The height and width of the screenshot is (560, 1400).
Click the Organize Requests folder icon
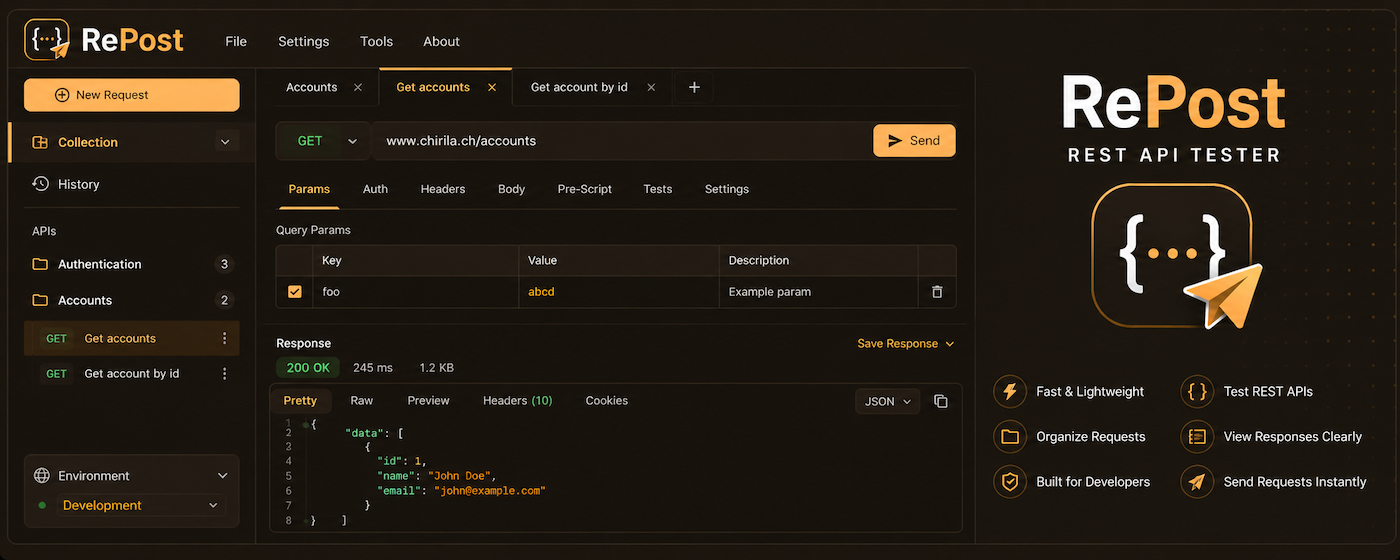(x=1010, y=436)
